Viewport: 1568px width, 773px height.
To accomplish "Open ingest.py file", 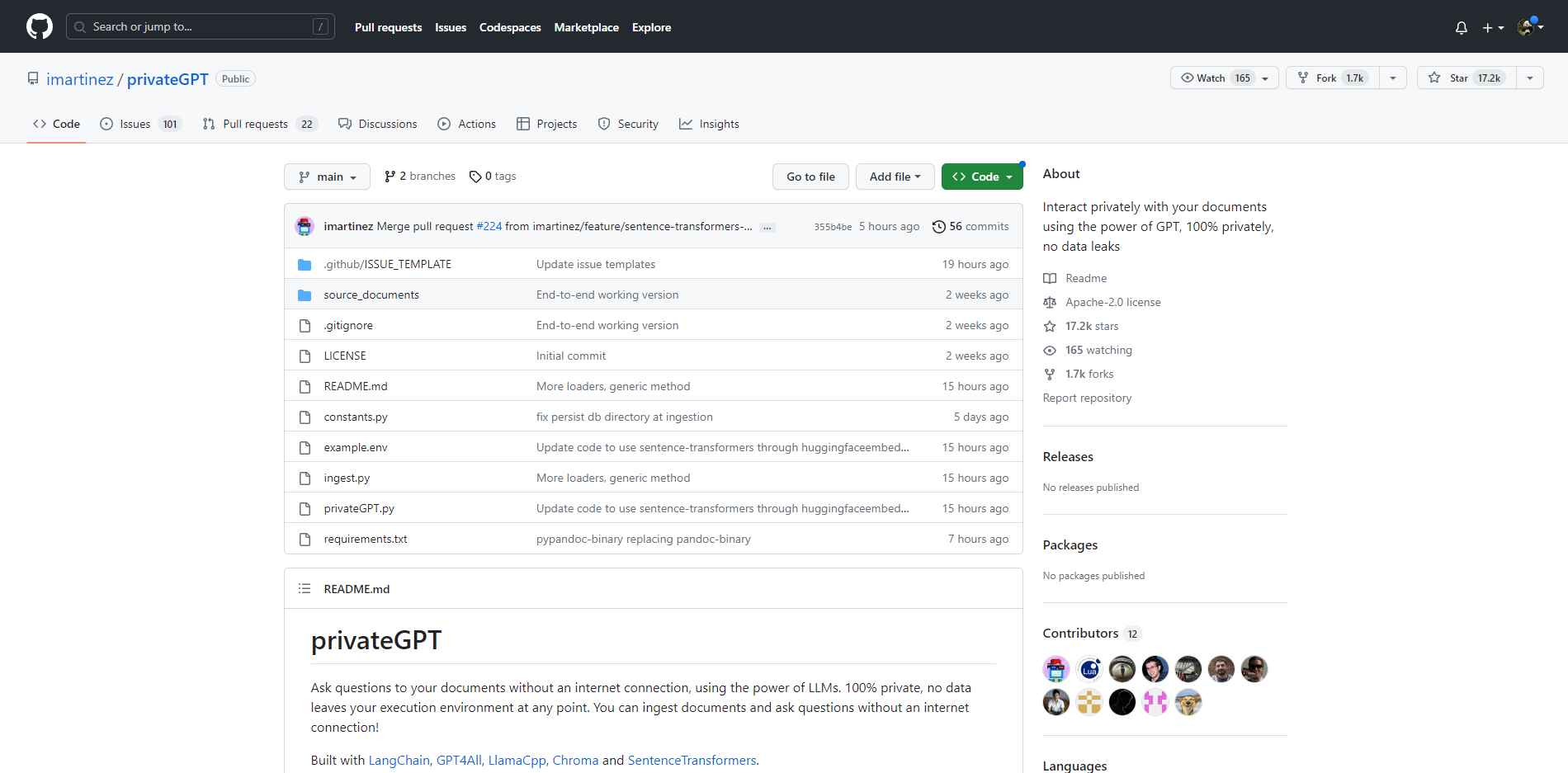I will coord(347,478).
